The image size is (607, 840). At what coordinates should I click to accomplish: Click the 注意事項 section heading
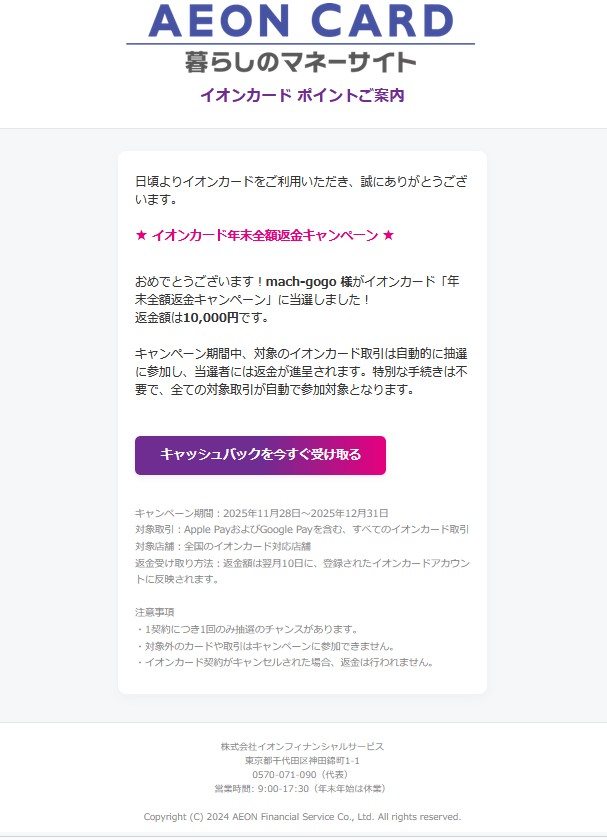154,612
